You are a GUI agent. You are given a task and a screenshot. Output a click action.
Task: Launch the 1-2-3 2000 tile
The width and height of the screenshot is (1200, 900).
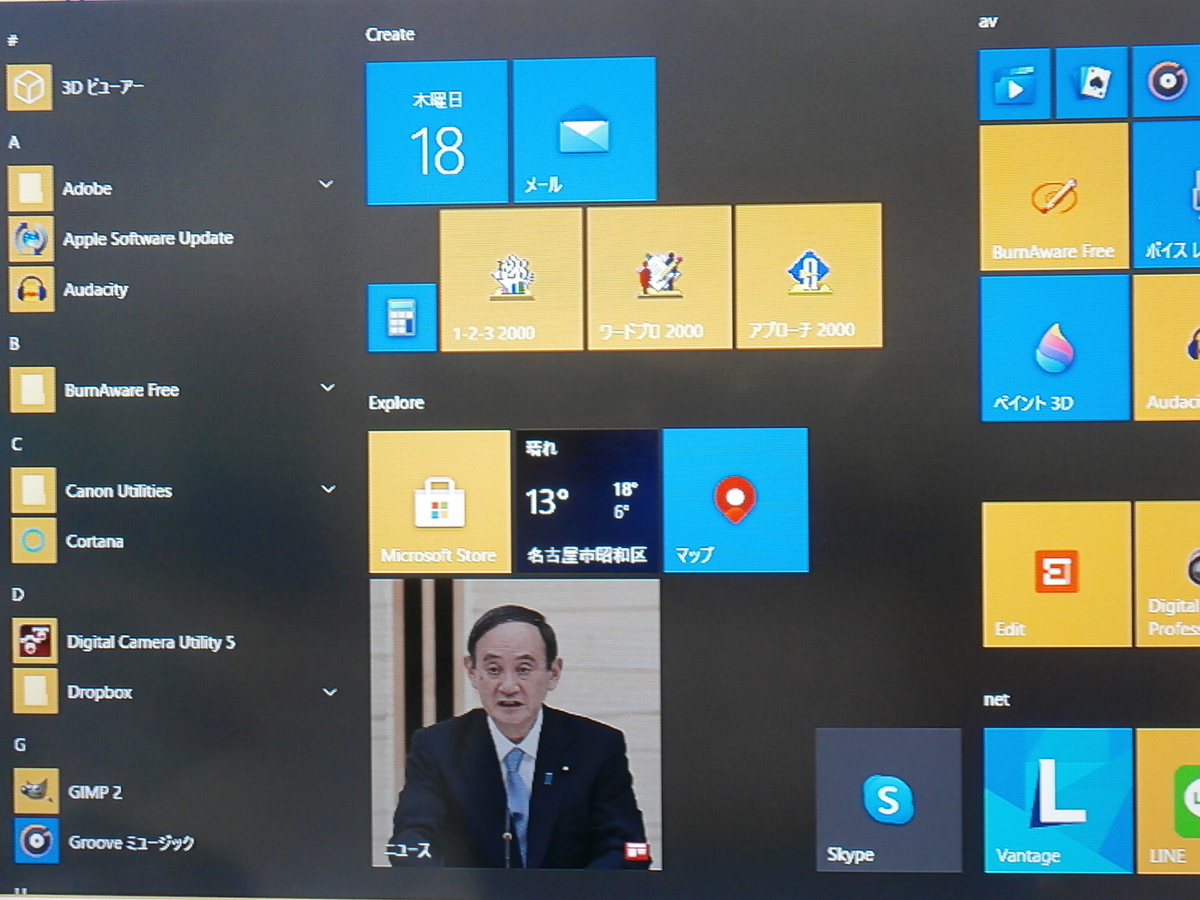coord(511,279)
